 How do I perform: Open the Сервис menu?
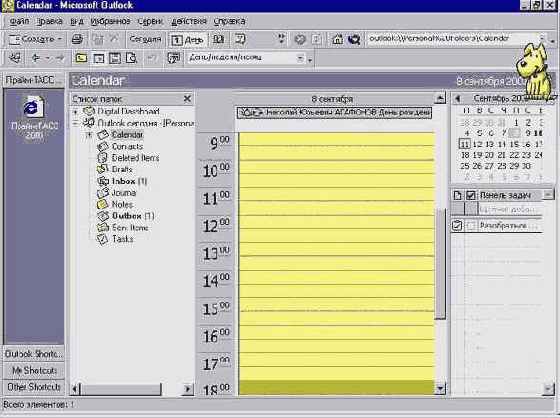(150, 21)
